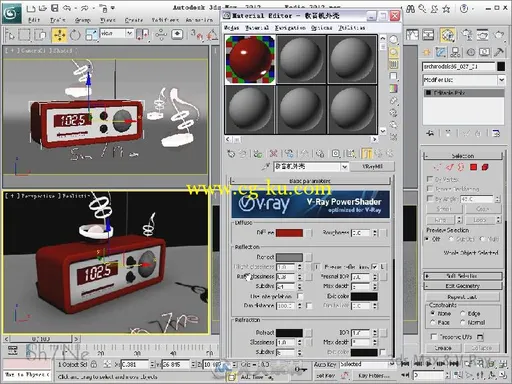
Task: Open the 3ds Max application button
Action: pyautogui.click(x=11, y=13)
